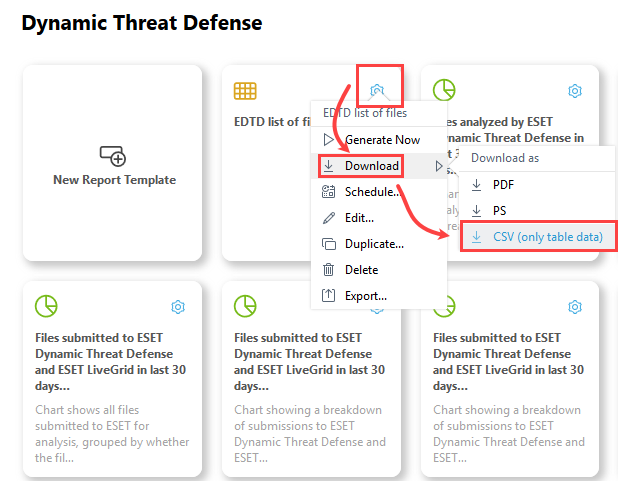Click the New Report Template icon
This screenshot has height=481, width=618.
click(113, 156)
